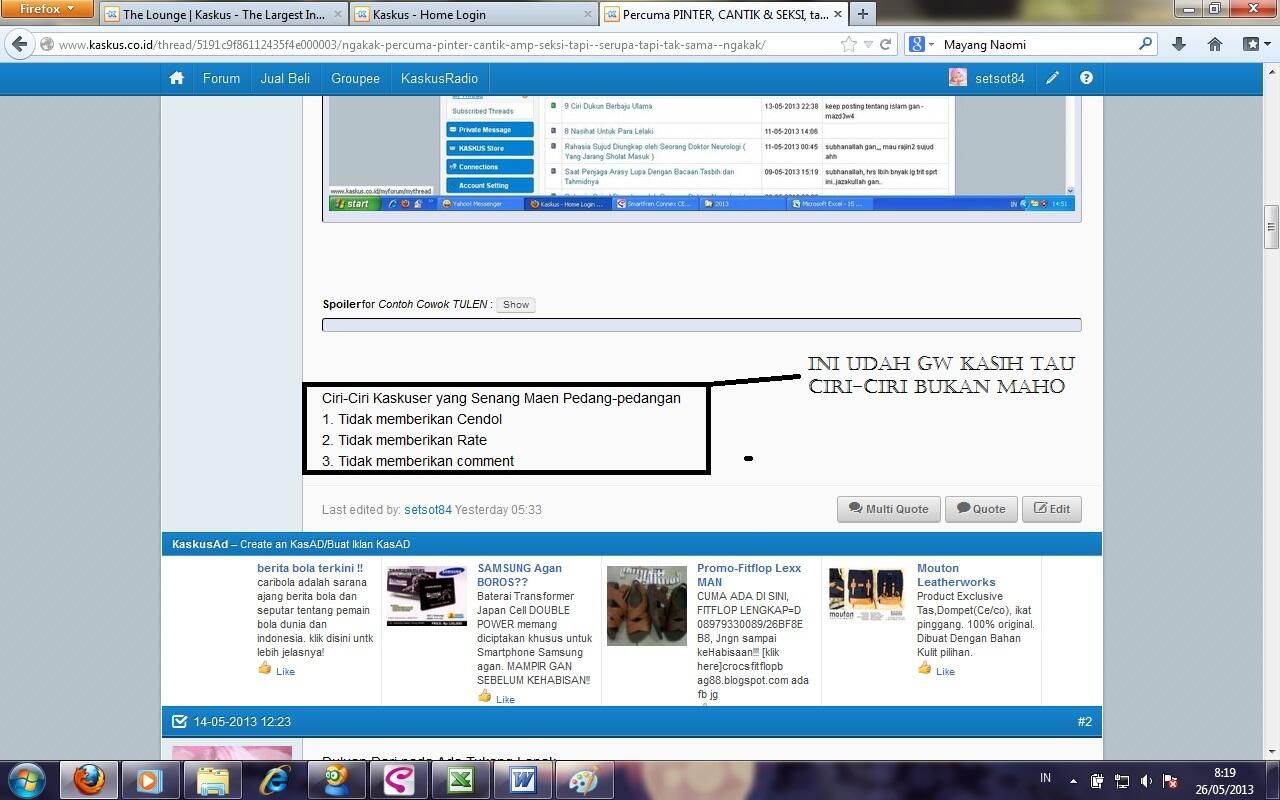The image size is (1280, 800).
Task: Click the Edit post button
Action: point(1052,509)
